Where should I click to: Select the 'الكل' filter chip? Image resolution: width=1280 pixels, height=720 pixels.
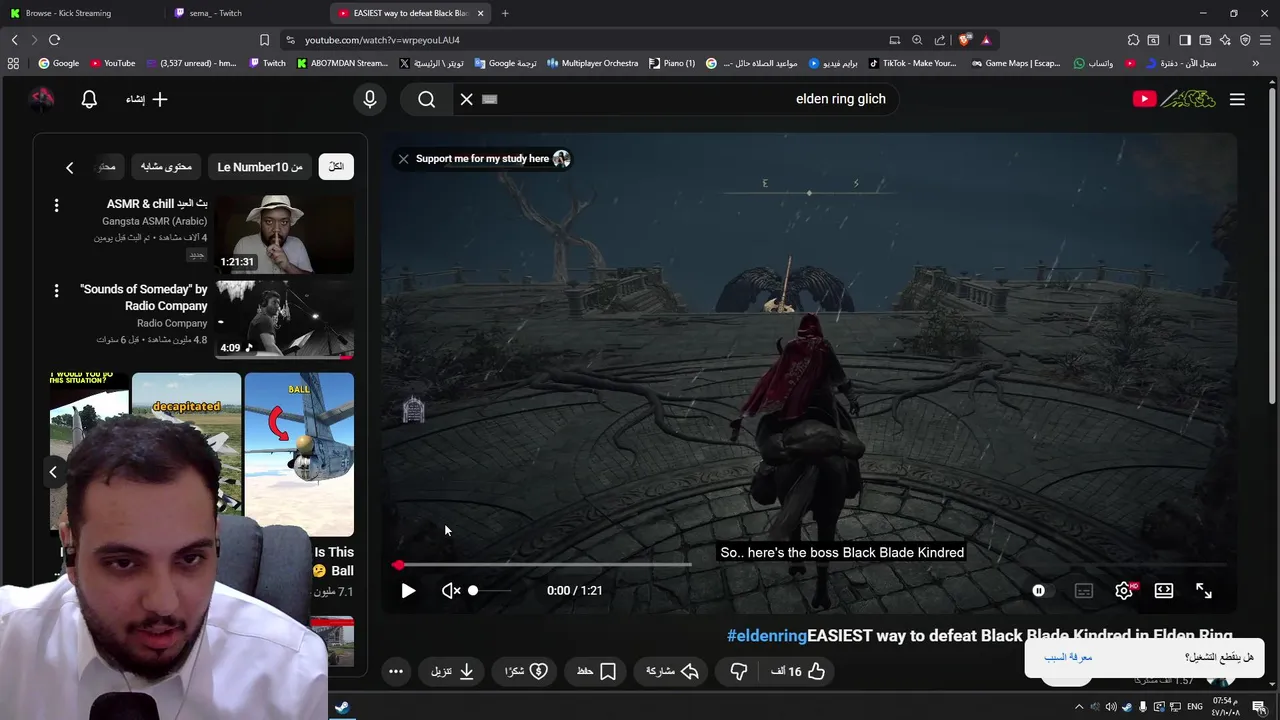click(336, 167)
